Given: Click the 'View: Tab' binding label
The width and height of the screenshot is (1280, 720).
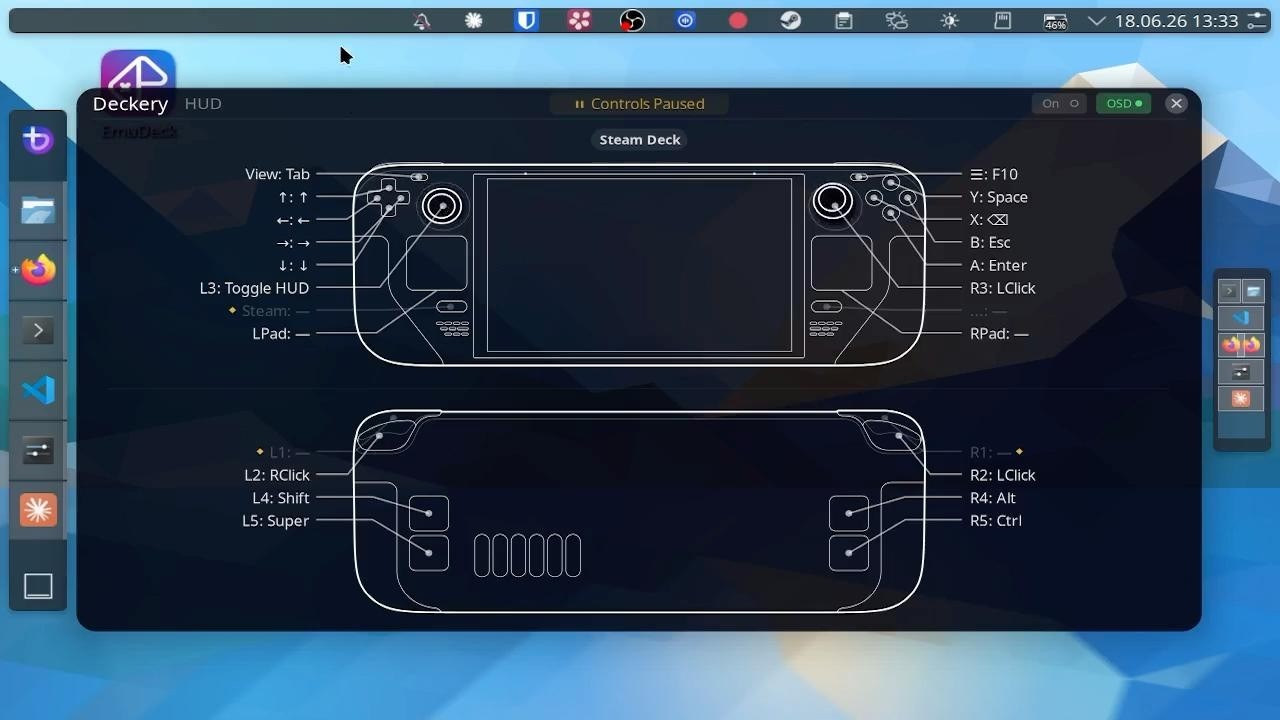Looking at the screenshot, I should 277,174.
